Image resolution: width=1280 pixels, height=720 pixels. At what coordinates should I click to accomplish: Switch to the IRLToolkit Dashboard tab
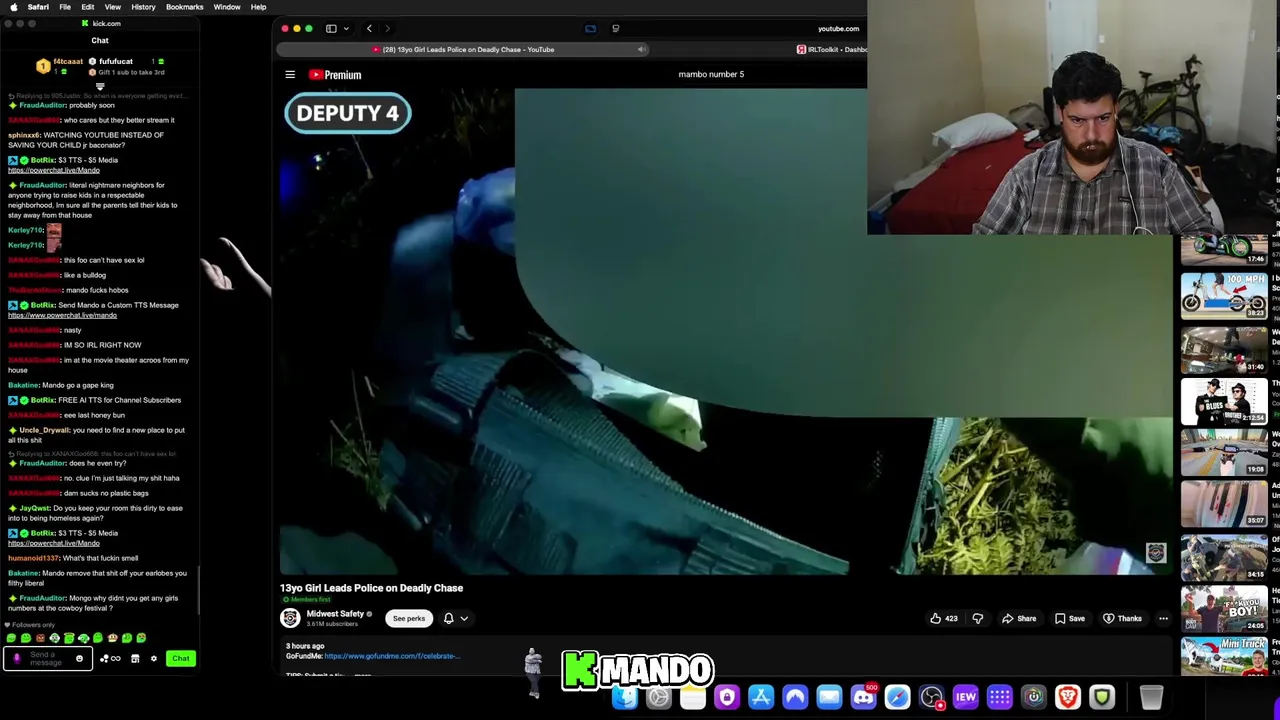(831, 49)
